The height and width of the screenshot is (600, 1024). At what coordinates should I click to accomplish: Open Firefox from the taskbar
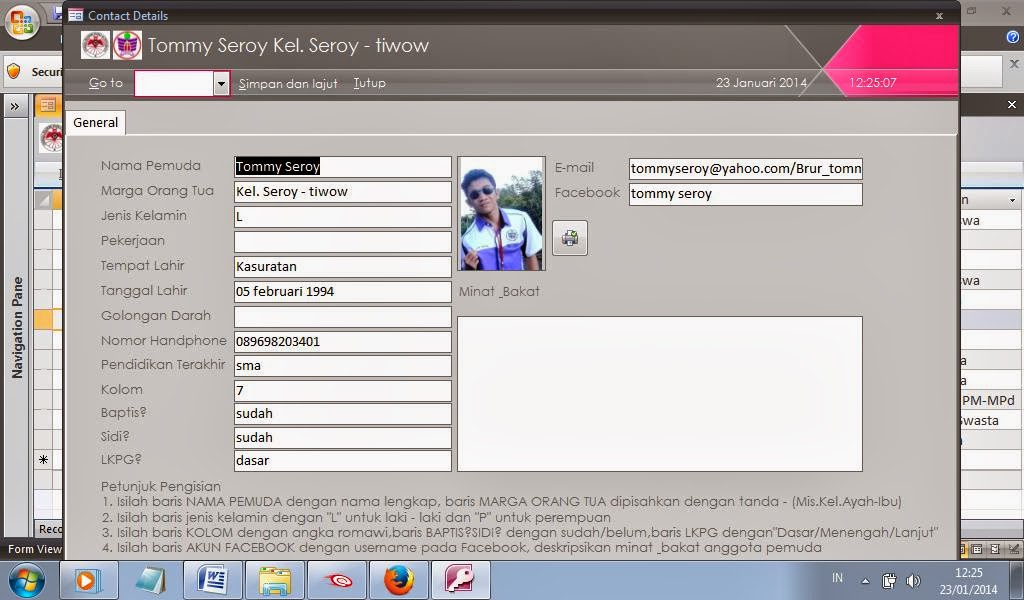click(x=399, y=579)
